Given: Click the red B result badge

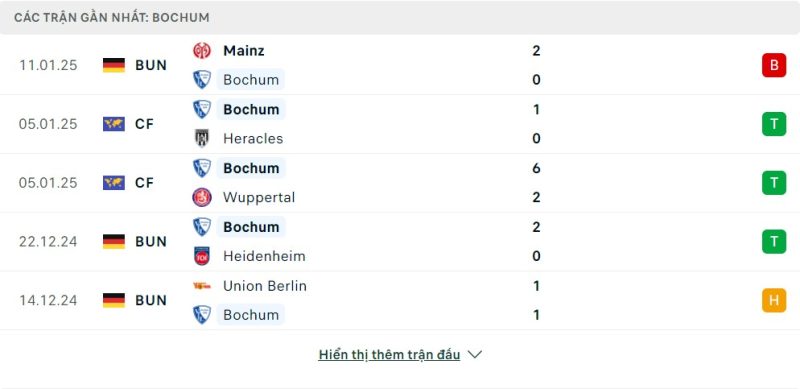Looking at the screenshot, I should (774, 65).
